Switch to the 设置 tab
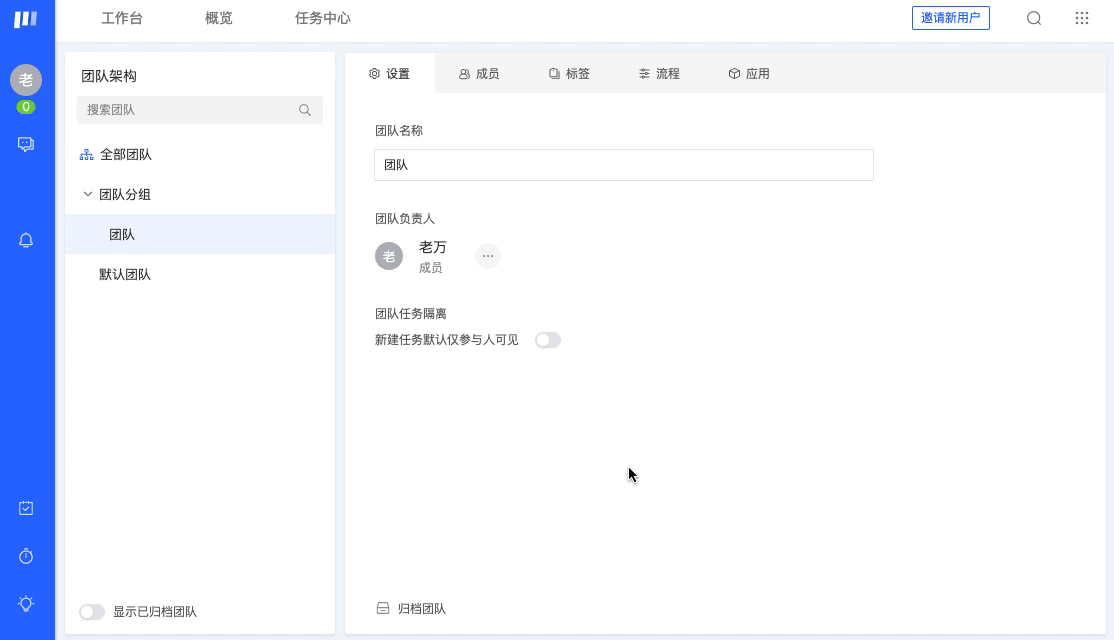The image size is (1114, 640). [x=389, y=74]
